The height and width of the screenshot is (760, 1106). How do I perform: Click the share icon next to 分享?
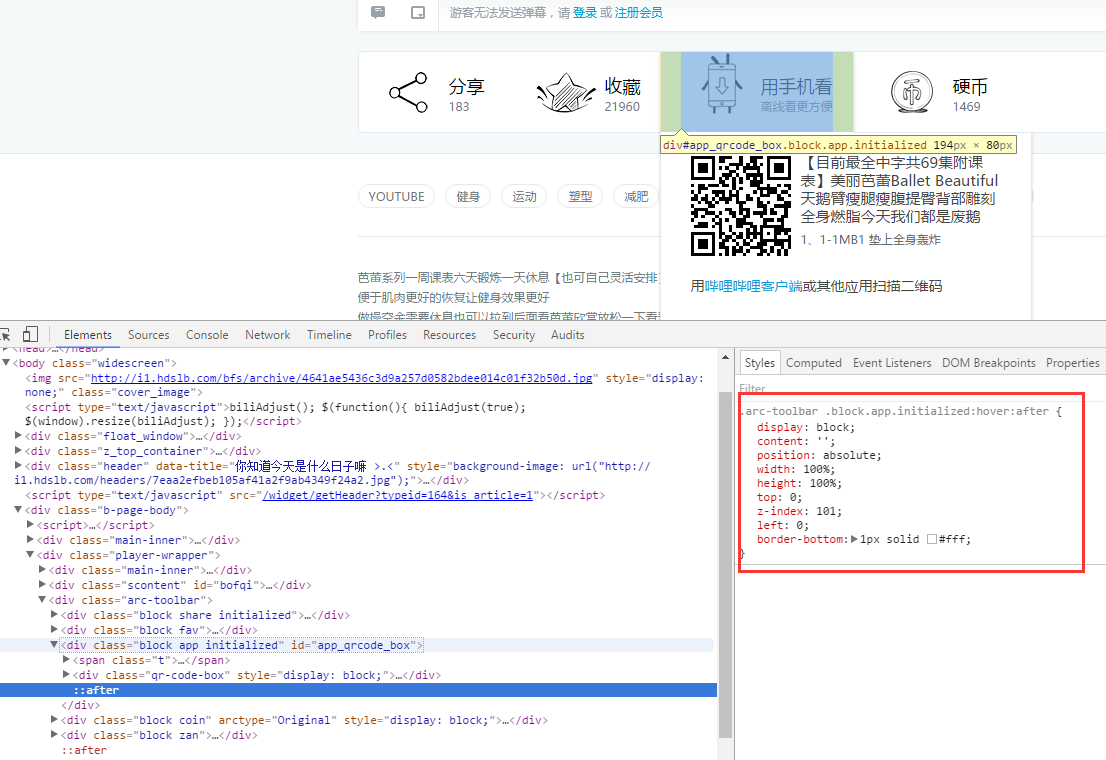point(408,92)
